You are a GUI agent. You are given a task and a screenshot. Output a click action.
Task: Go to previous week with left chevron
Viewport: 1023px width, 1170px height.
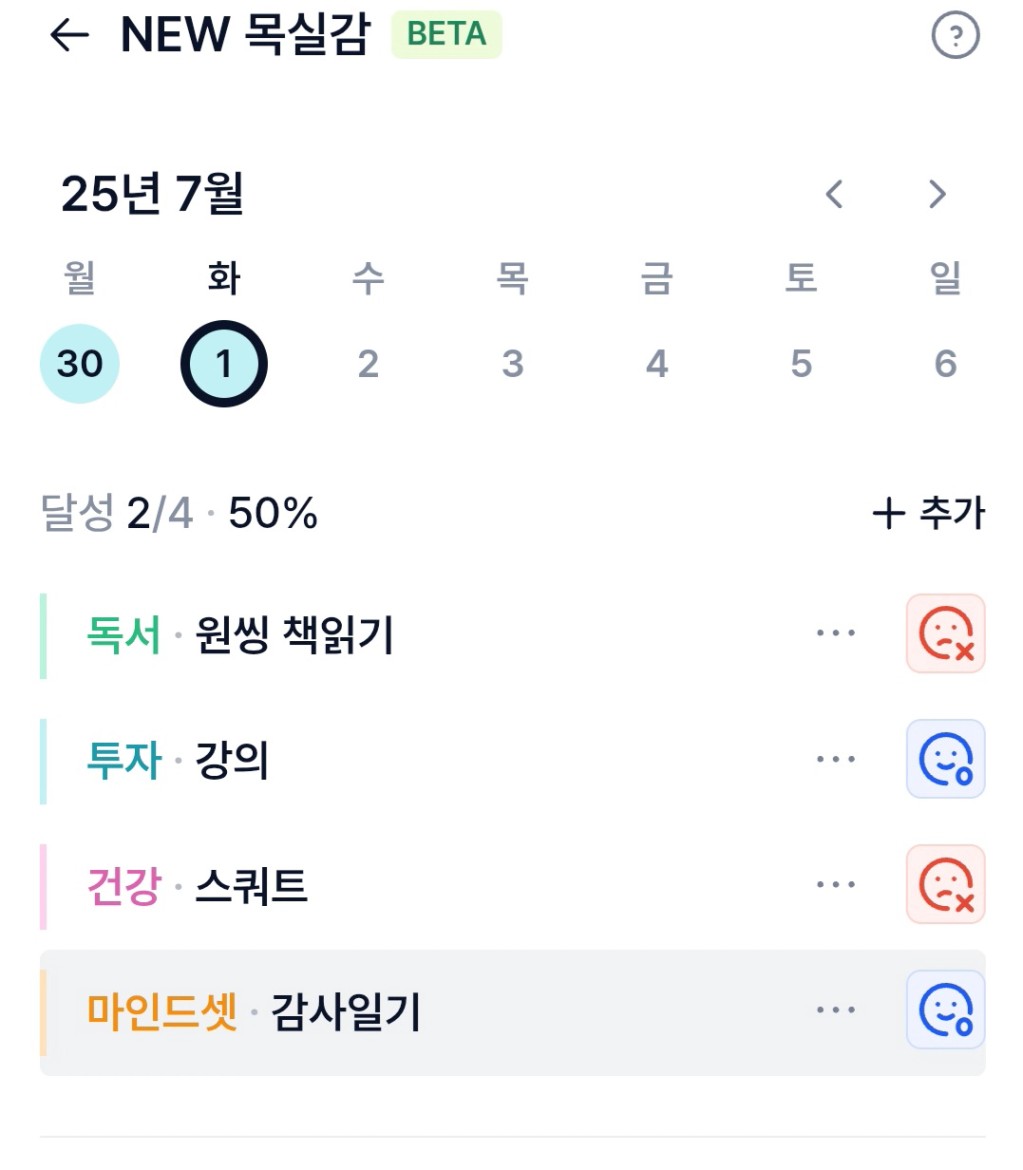834,194
